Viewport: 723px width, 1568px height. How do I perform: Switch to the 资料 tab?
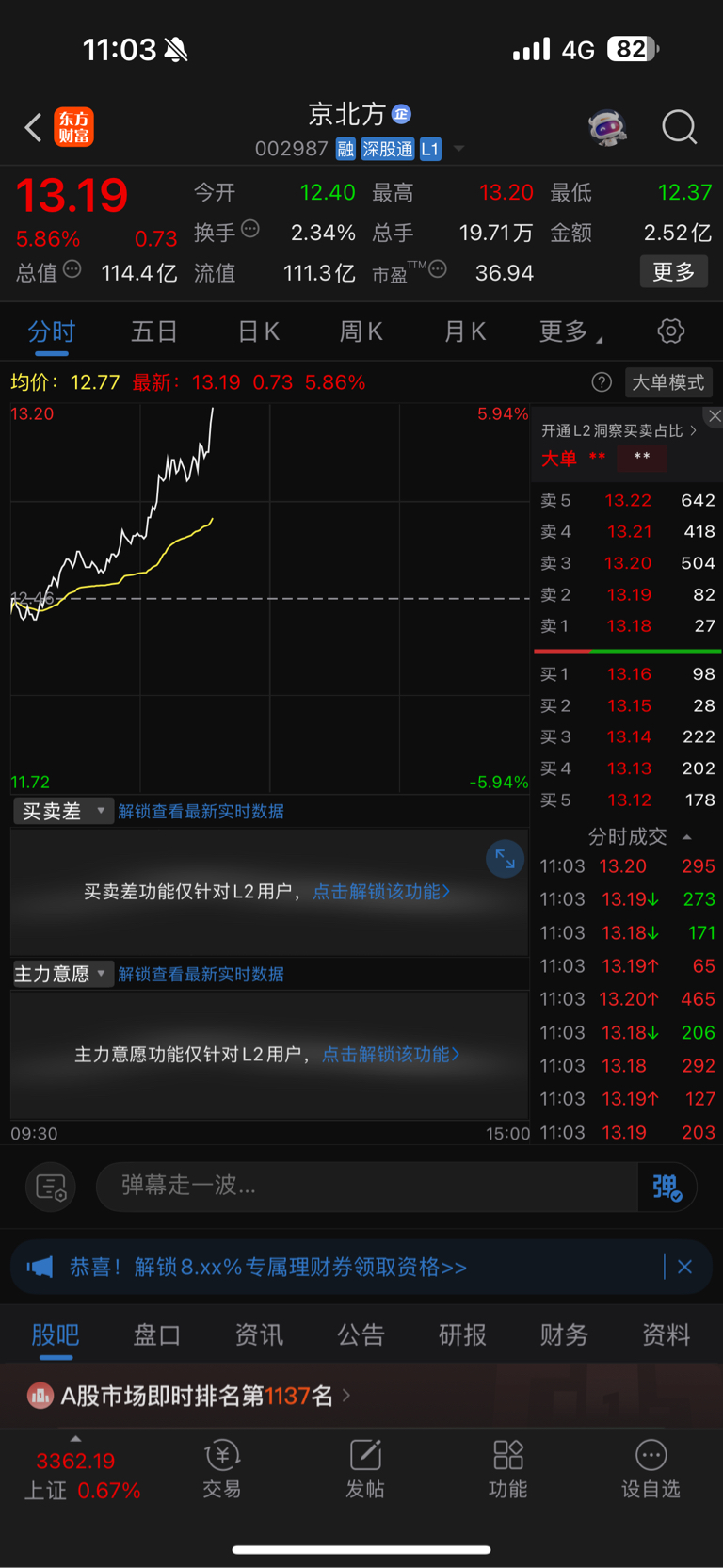click(666, 1334)
